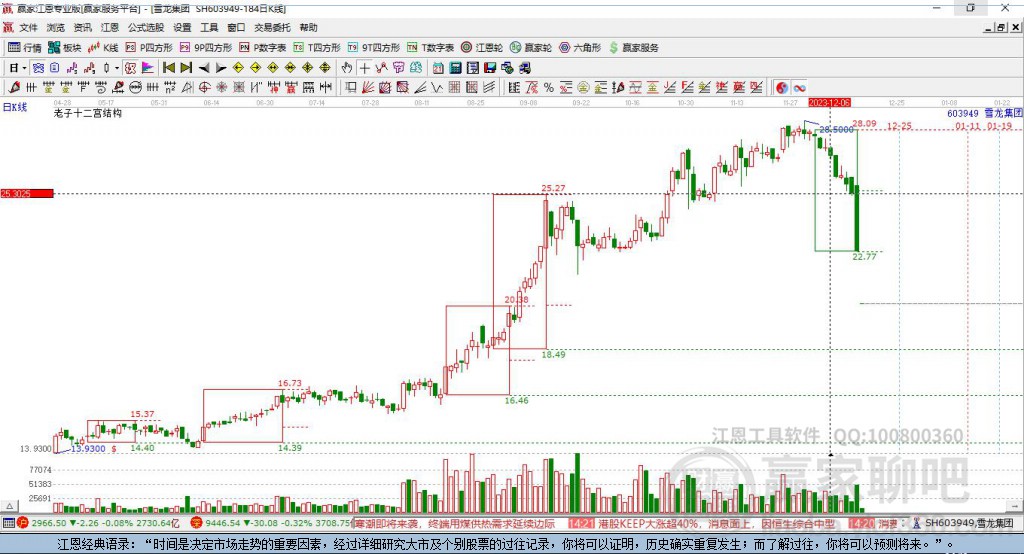Click the 25.27 peak price label
This screenshot has height=554, width=1024.
tap(553, 188)
